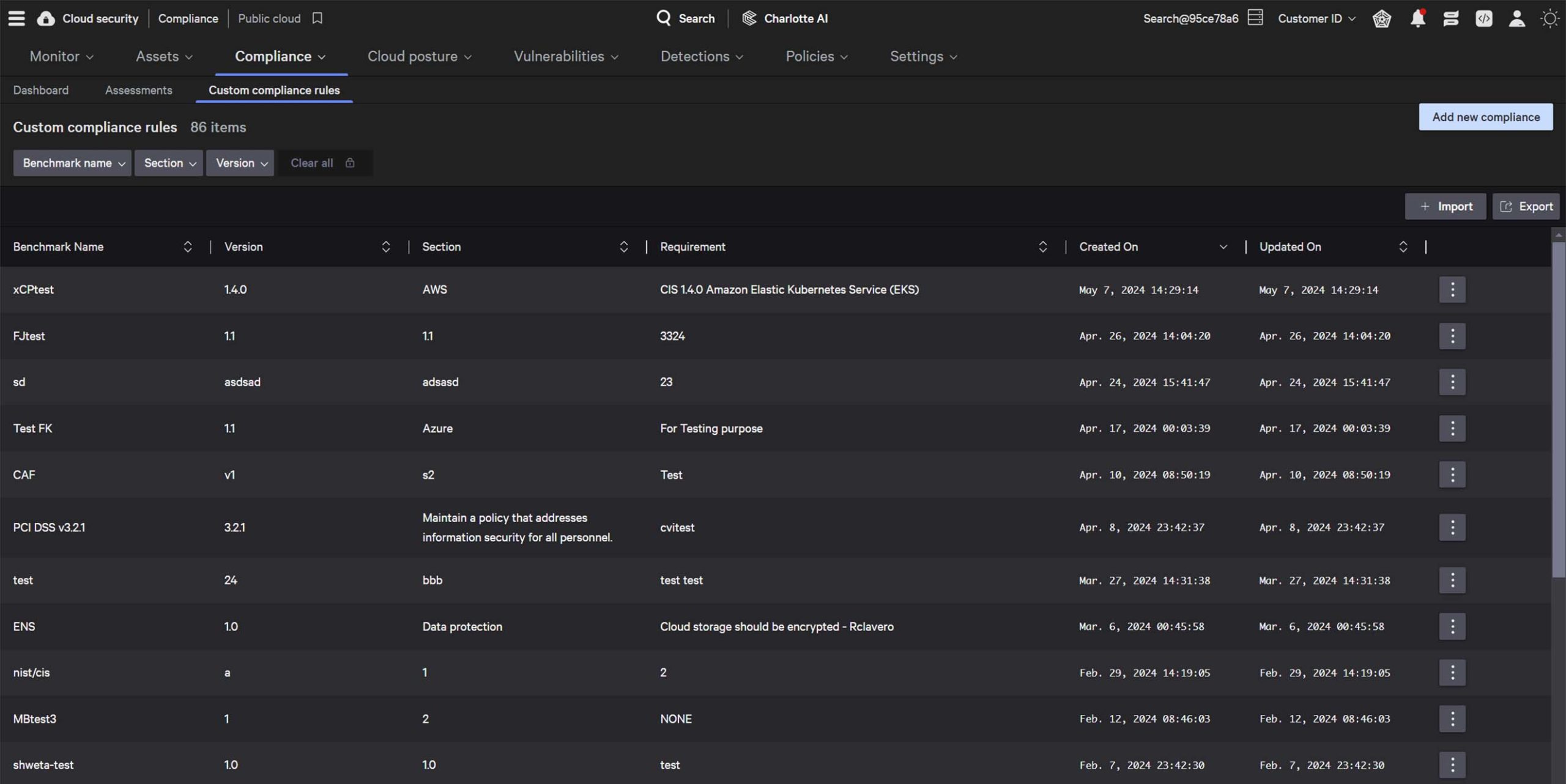Open row actions for sd benchmark

(1452, 382)
